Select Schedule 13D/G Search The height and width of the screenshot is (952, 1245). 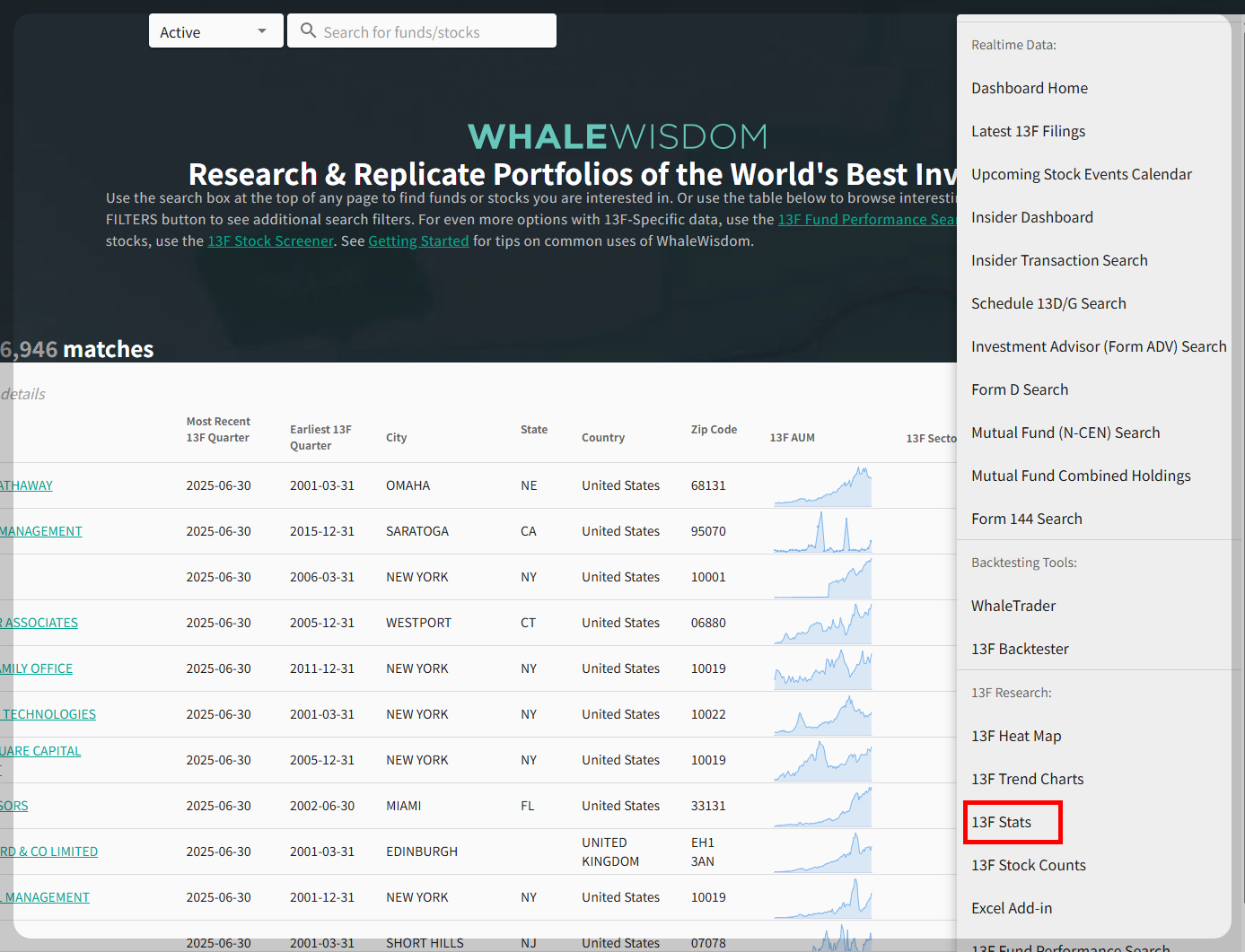pos(1048,303)
